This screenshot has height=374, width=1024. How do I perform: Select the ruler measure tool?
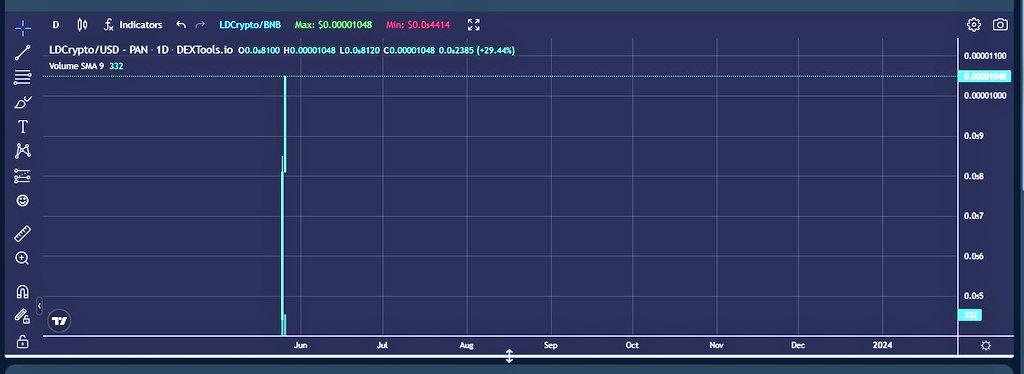click(x=22, y=234)
